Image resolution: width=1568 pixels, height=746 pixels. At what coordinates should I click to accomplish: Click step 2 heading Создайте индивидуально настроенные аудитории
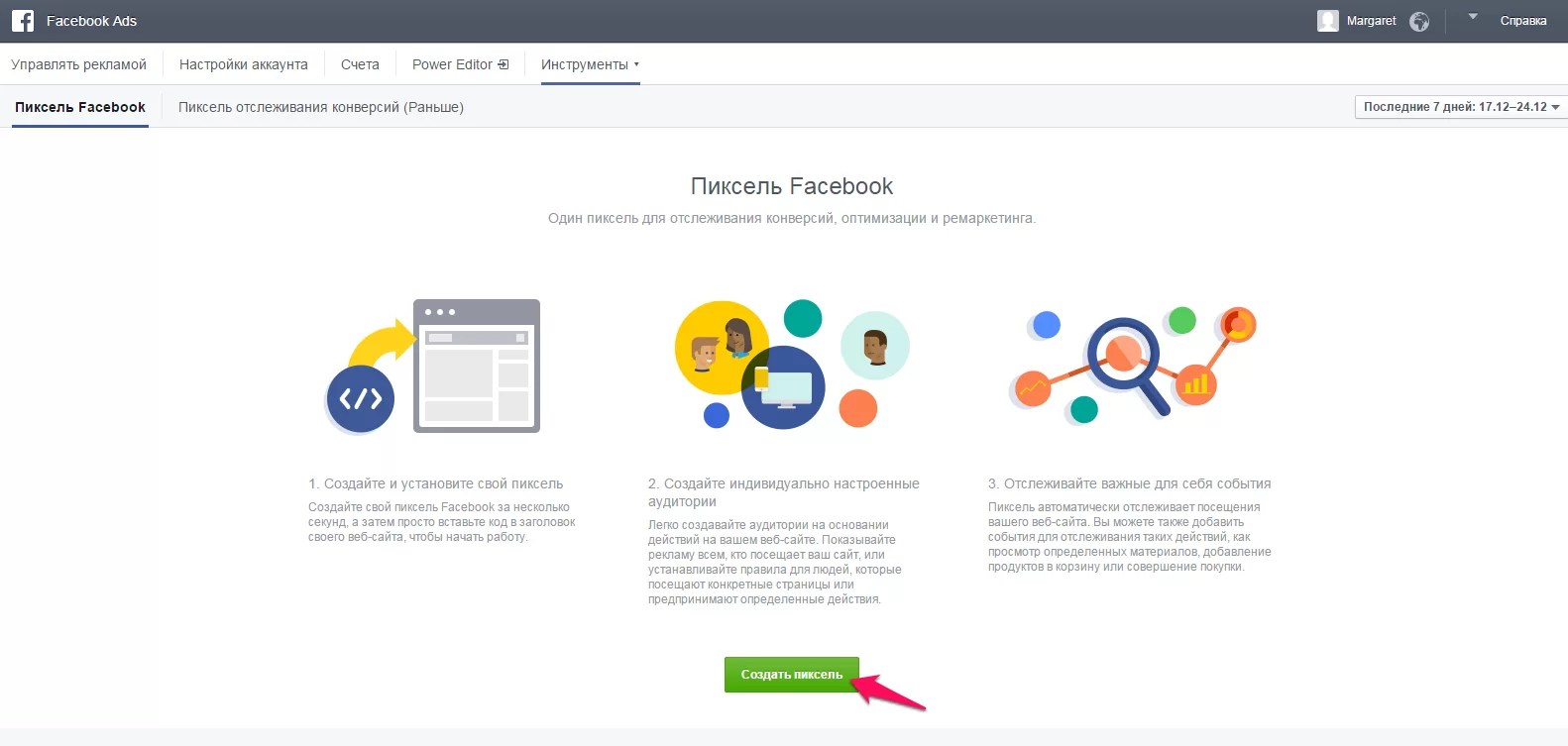[784, 492]
